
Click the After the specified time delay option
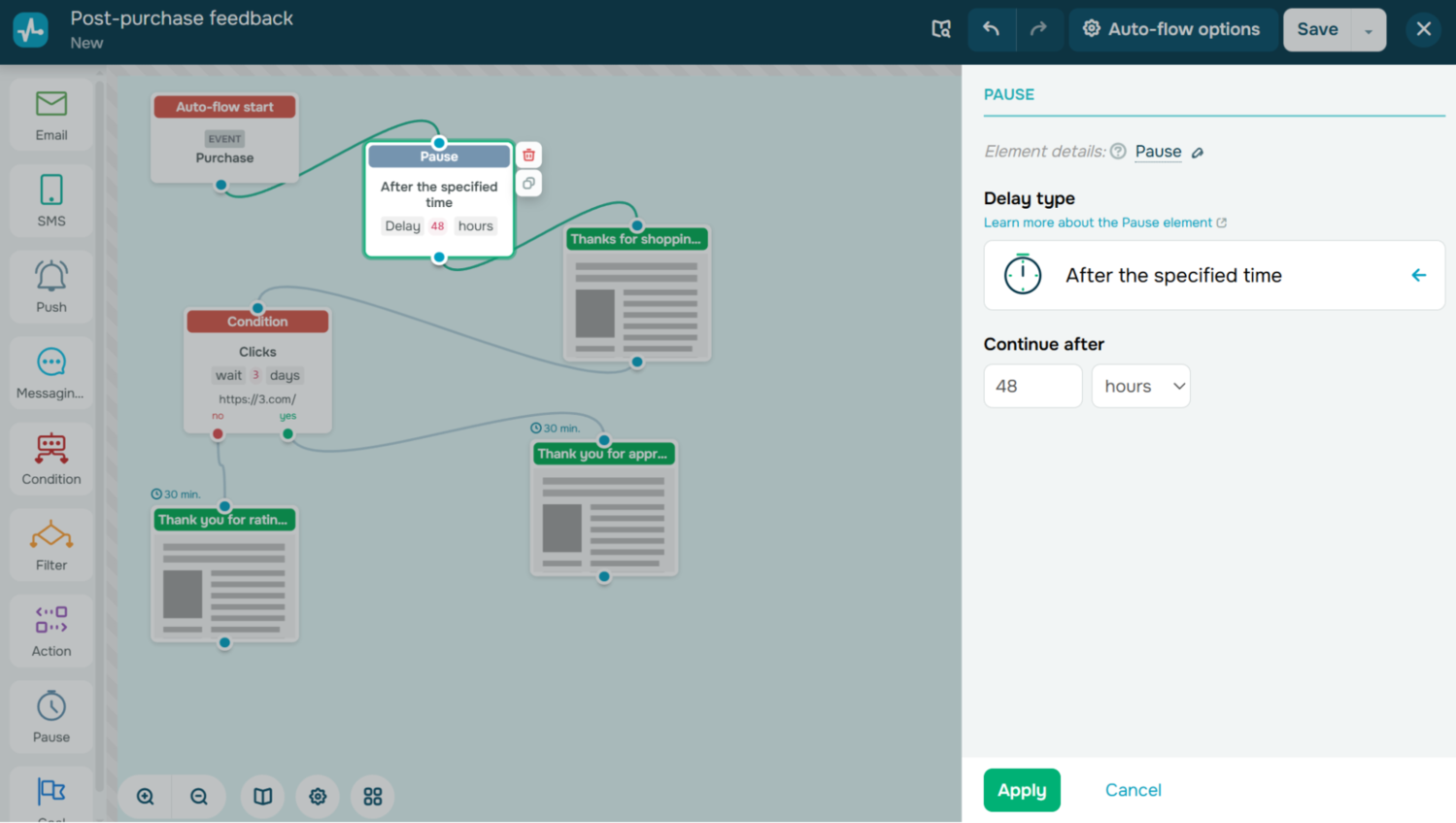[1214, 275]
